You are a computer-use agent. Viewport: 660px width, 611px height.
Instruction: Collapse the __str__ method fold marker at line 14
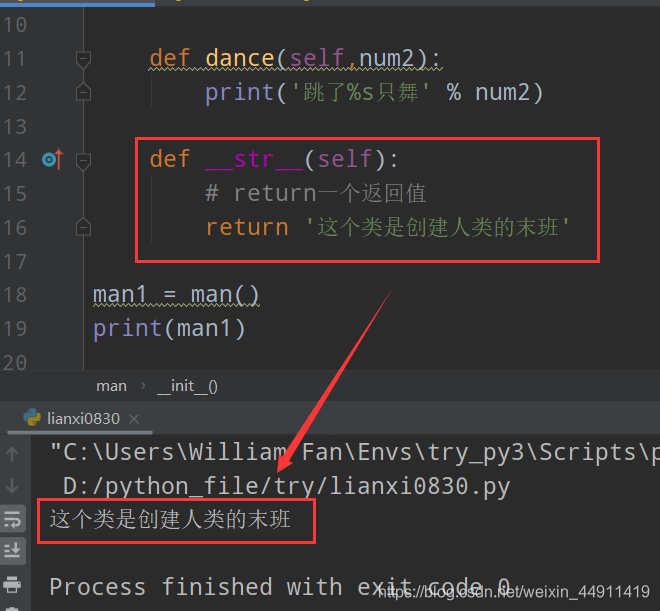(x=83, y=161)
